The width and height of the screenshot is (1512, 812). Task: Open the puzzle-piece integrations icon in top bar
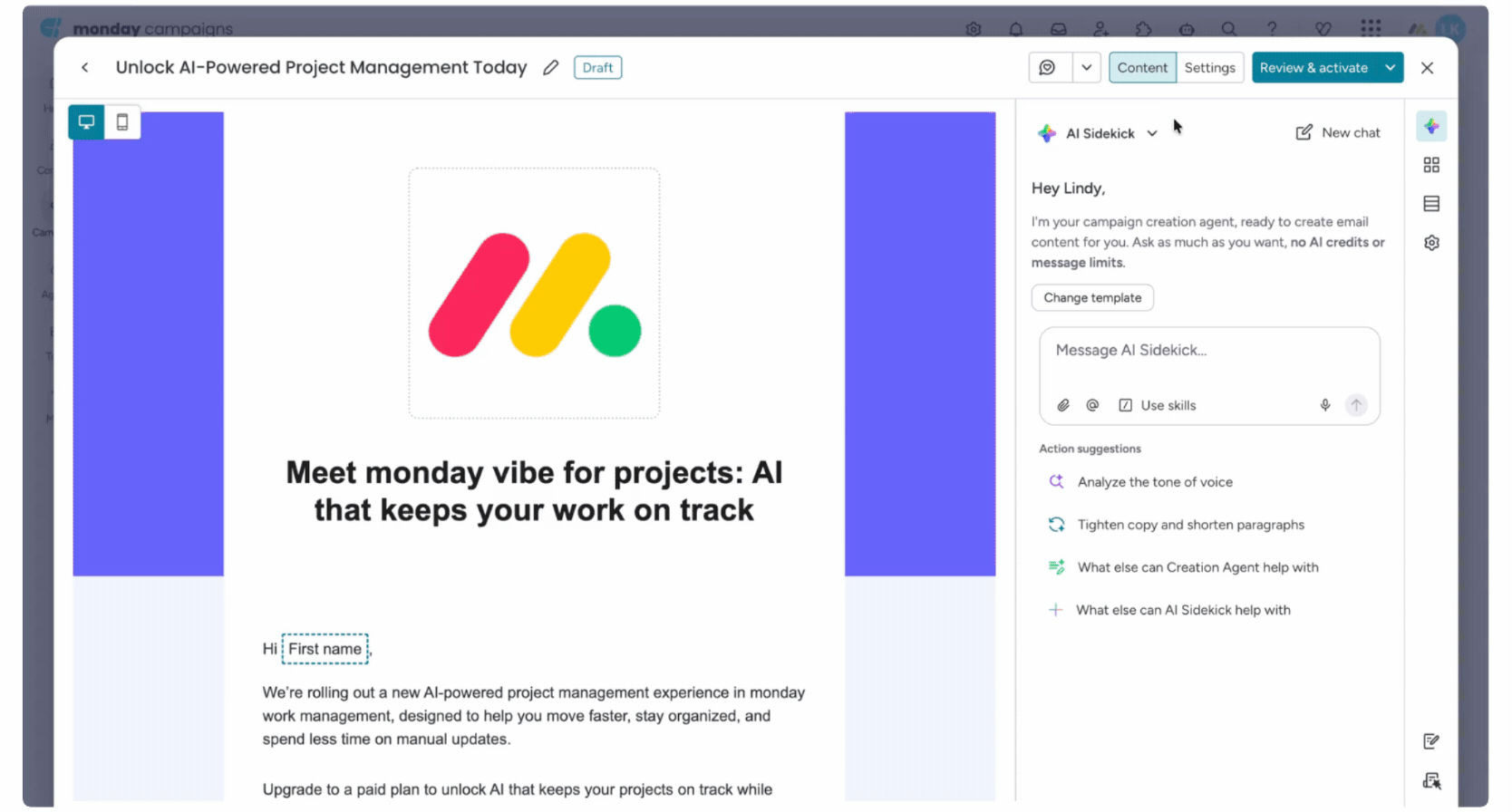click(1143, 29)
